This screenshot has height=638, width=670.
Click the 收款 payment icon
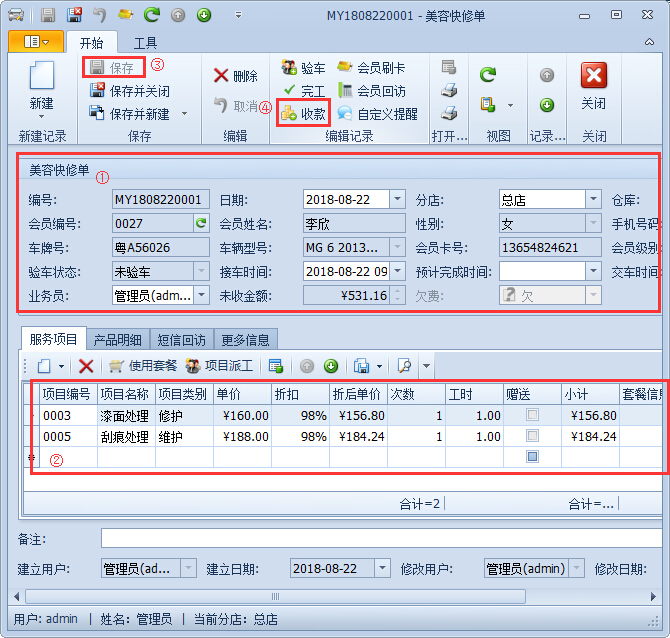tap(289, 114)
